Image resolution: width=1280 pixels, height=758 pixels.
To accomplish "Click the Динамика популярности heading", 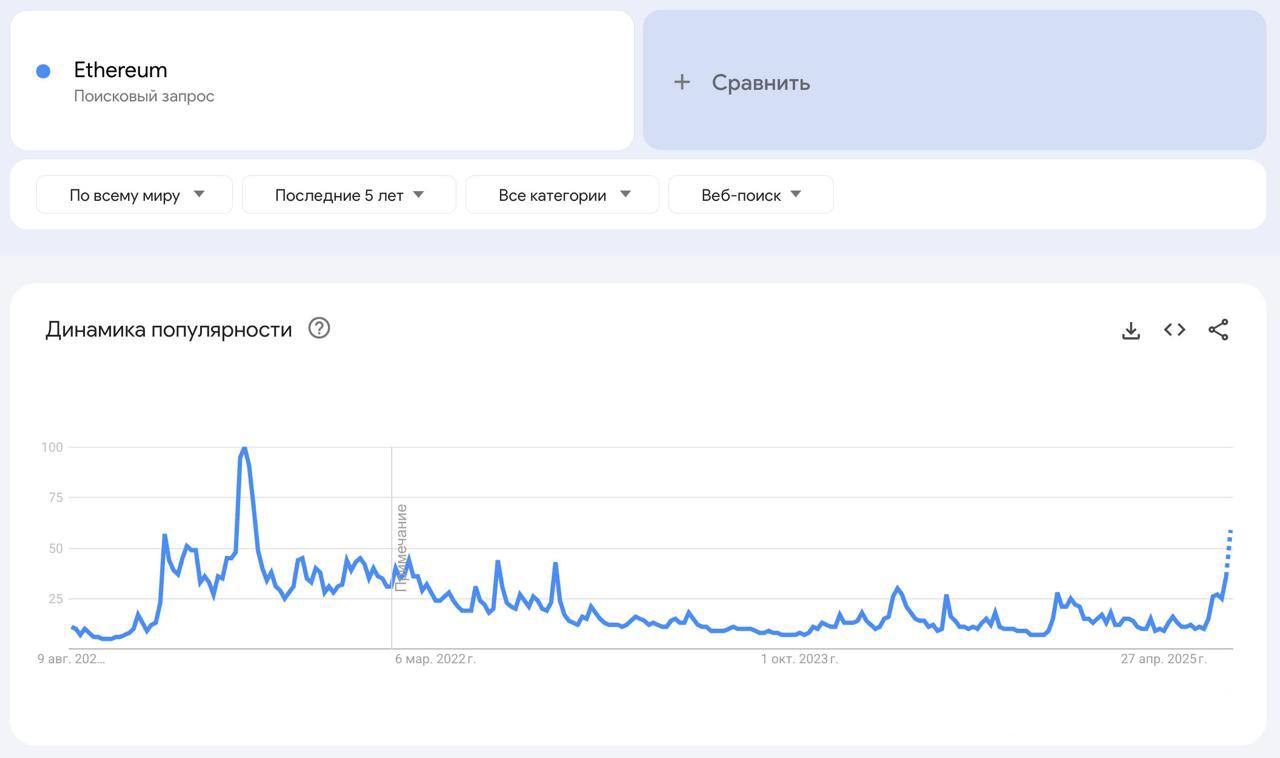I will (x=169, y=329).
